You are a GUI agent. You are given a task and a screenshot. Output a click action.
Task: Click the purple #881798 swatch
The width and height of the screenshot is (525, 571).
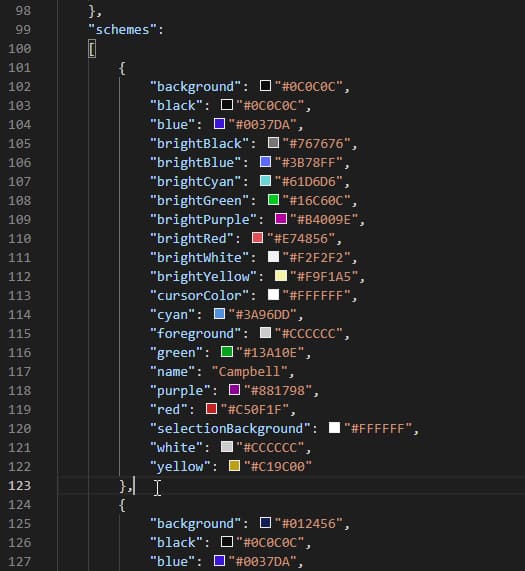234,390
